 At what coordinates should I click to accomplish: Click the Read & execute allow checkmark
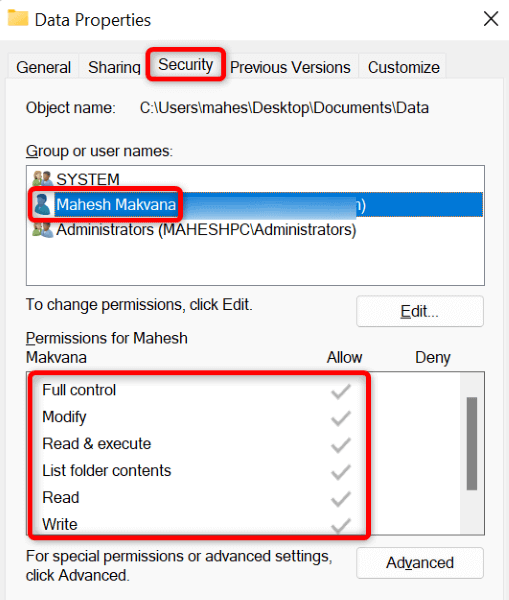tap(341, 445)
